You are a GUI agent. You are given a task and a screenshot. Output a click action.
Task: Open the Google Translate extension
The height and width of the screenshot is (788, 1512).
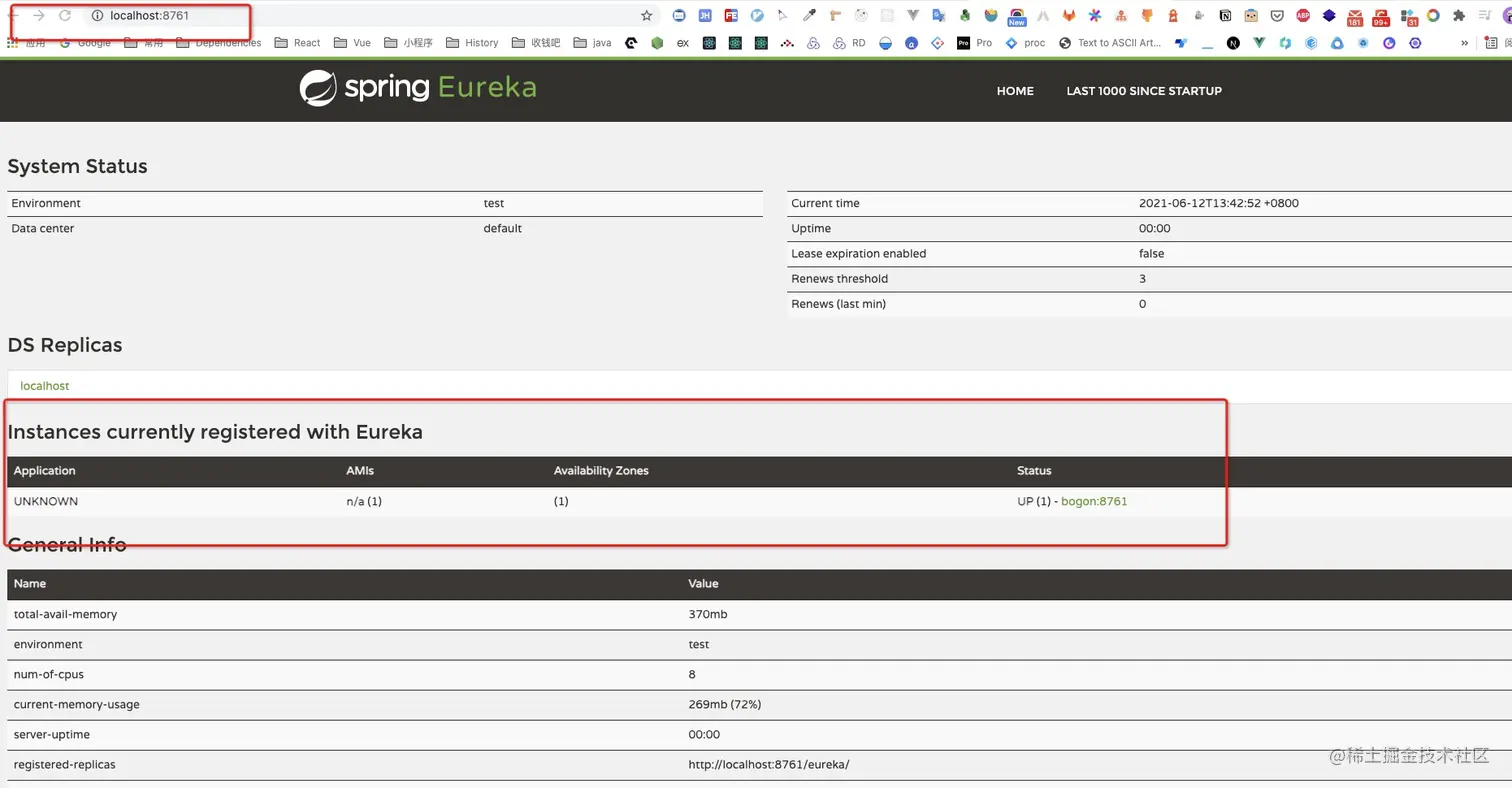pyautogui.click(x=939, y=15)
